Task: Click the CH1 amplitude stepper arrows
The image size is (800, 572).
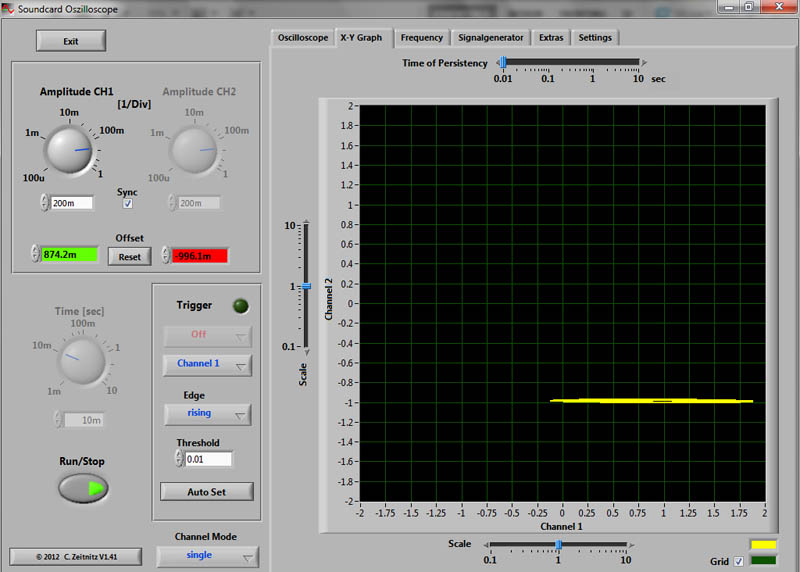Action: click(44, 203)
